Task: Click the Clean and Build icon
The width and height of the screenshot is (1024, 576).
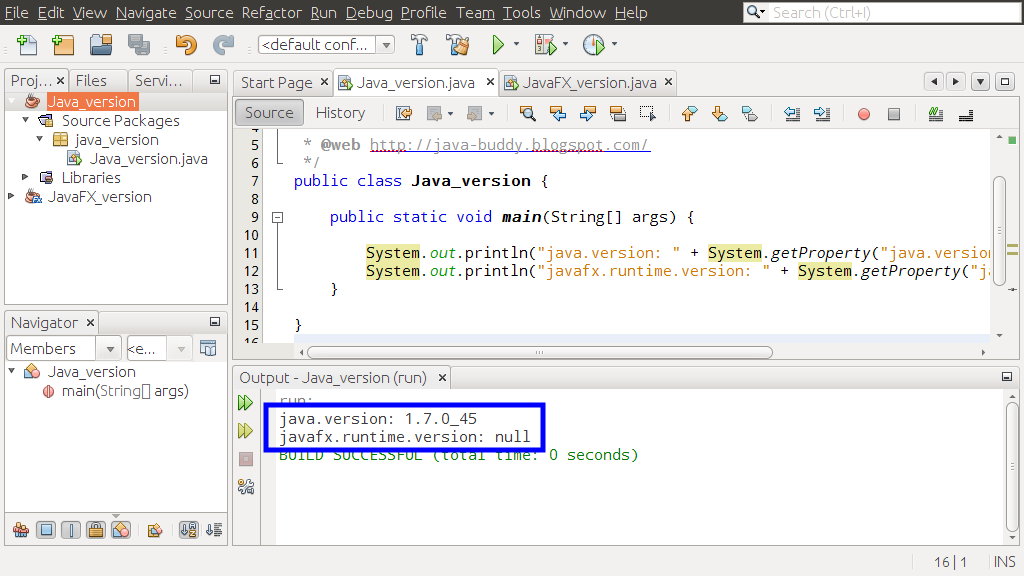Action: tap(458, 44)
